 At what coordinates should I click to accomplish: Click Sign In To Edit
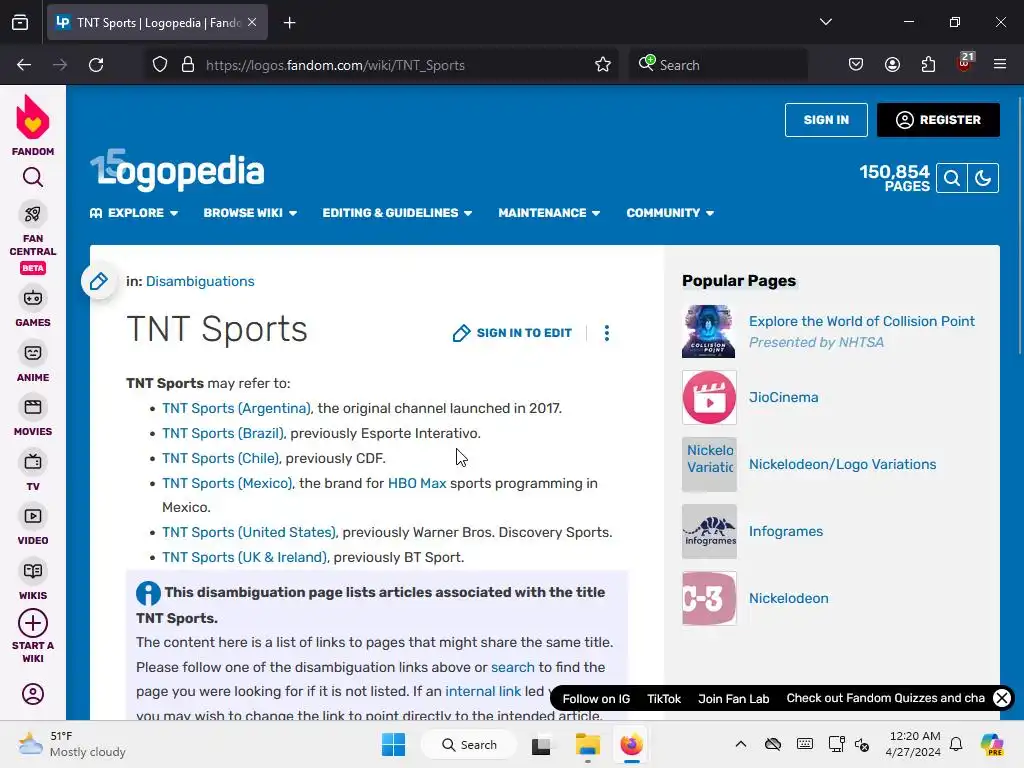pyautogui.click(x=513, y=333)
